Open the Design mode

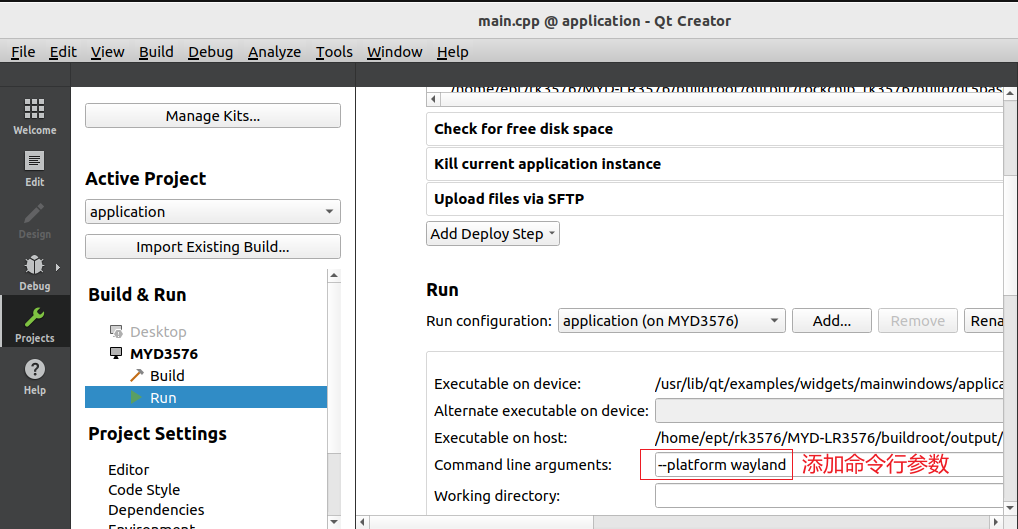34,221
